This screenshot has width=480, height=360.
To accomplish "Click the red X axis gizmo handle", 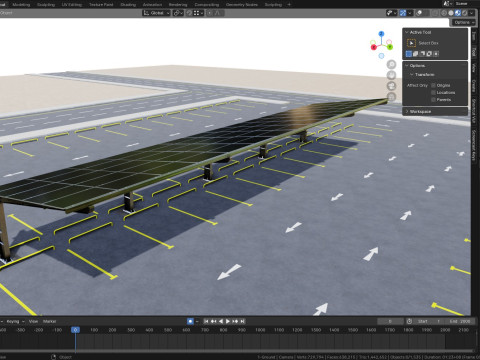I will click(374, 47).
